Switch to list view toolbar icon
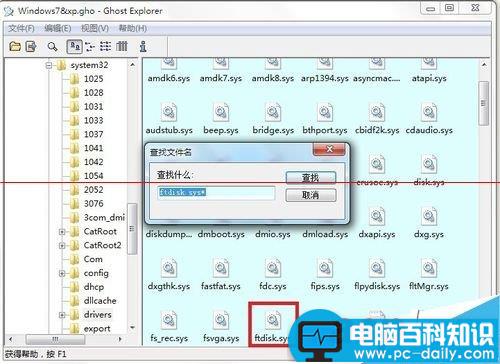Viewport: 500px width, 364px height. tap(106, 46)
